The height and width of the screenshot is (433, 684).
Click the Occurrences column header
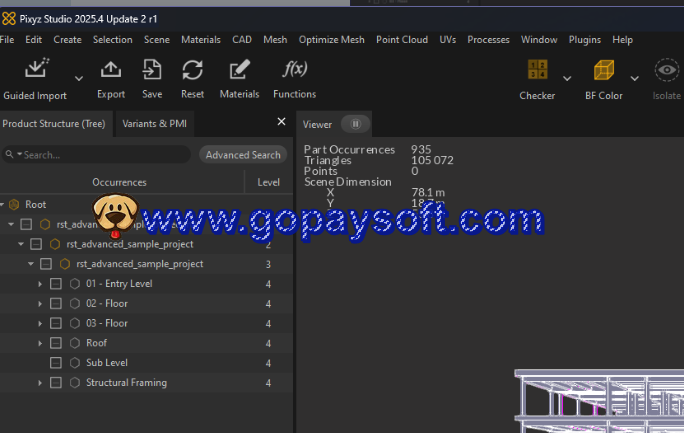[120, 182]
